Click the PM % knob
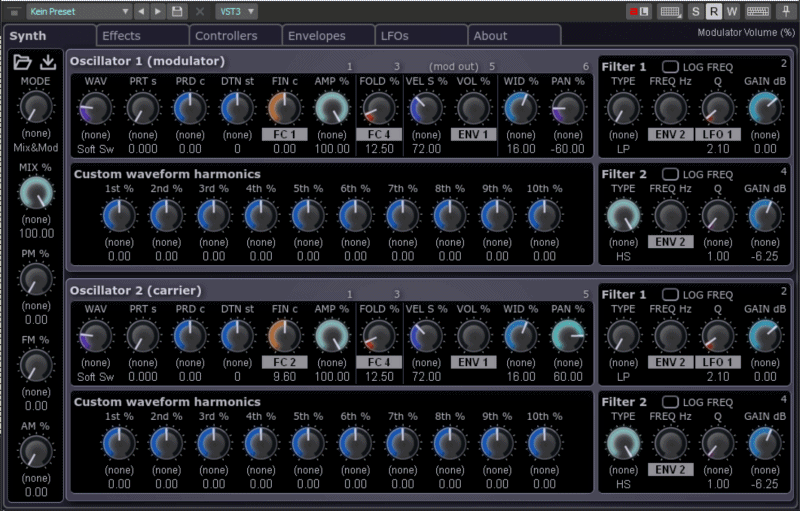800x511 pixels. click(x=36, y=279)
